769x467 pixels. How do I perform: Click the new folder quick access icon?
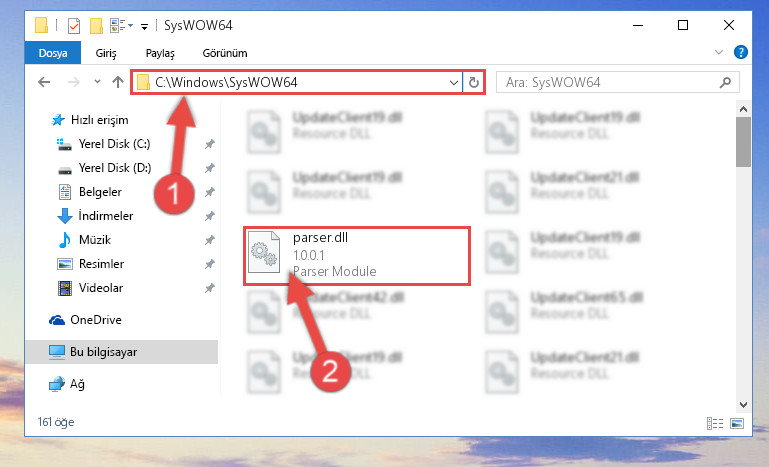[96, 26]
